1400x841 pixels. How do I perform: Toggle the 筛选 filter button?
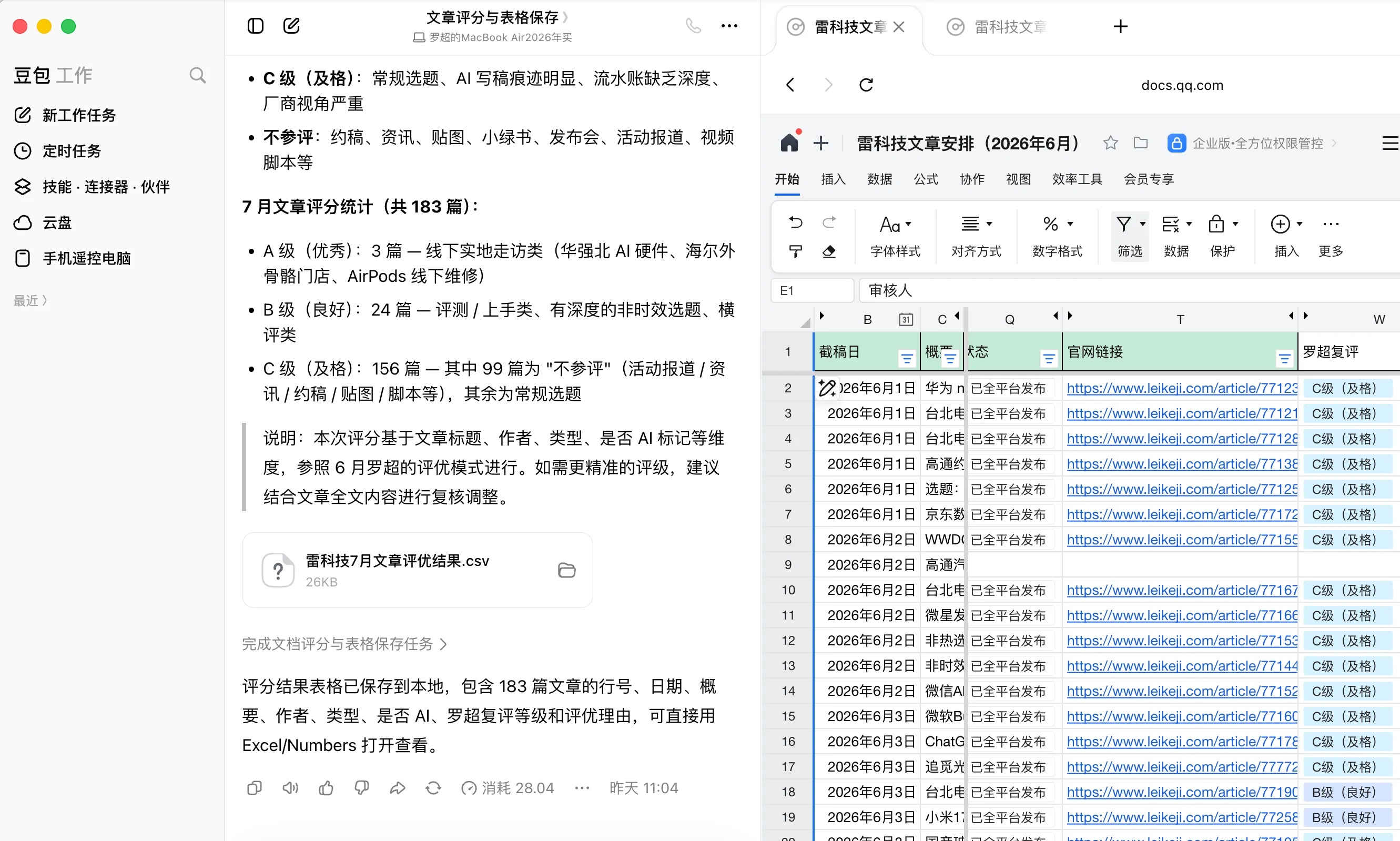(1130, 236)
